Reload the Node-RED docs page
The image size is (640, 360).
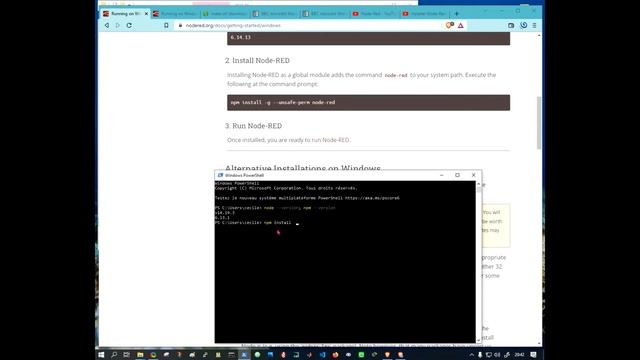coord(129,25)
